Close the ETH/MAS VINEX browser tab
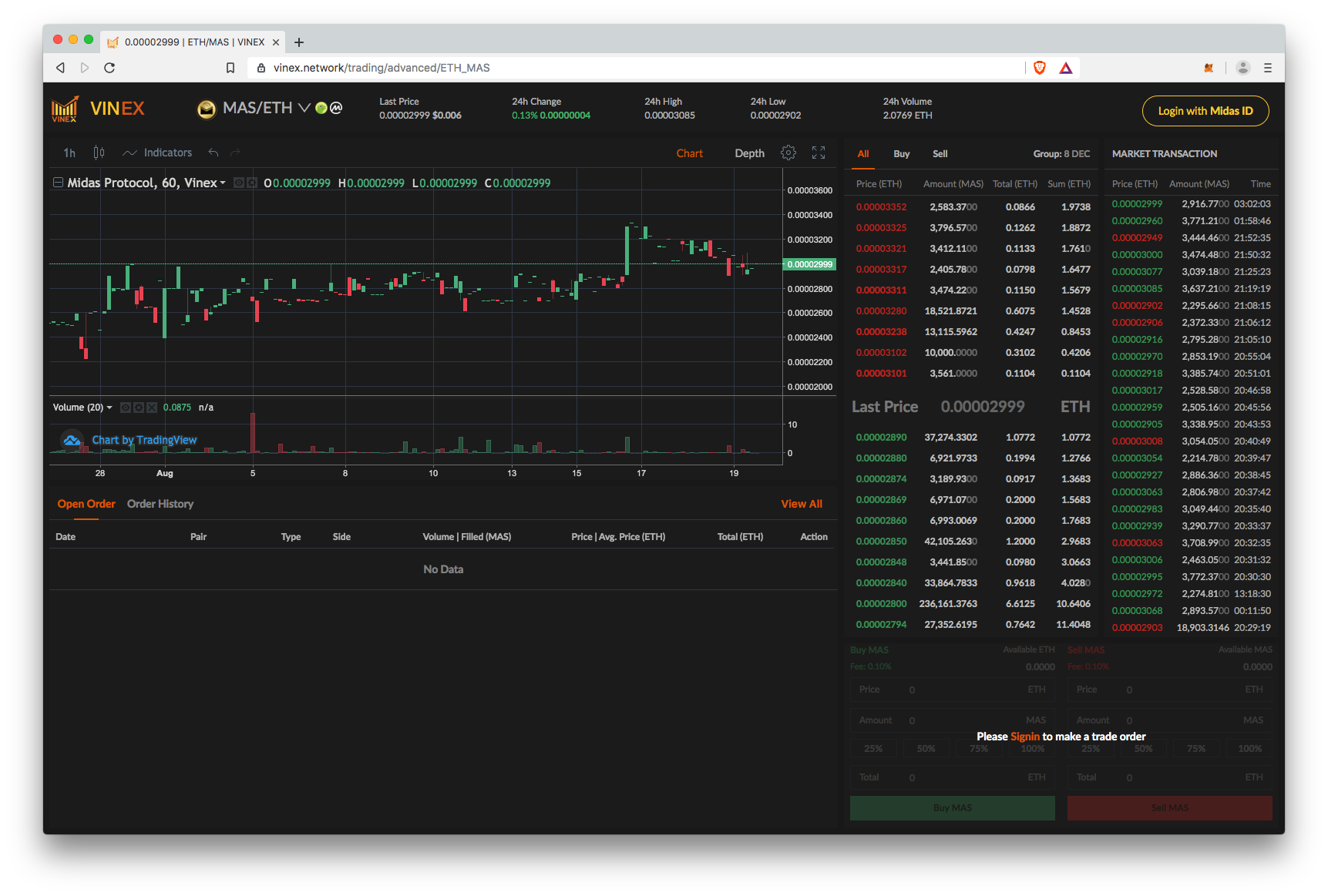Viewport: 1328px width, 896px height. tap(275, 42)
